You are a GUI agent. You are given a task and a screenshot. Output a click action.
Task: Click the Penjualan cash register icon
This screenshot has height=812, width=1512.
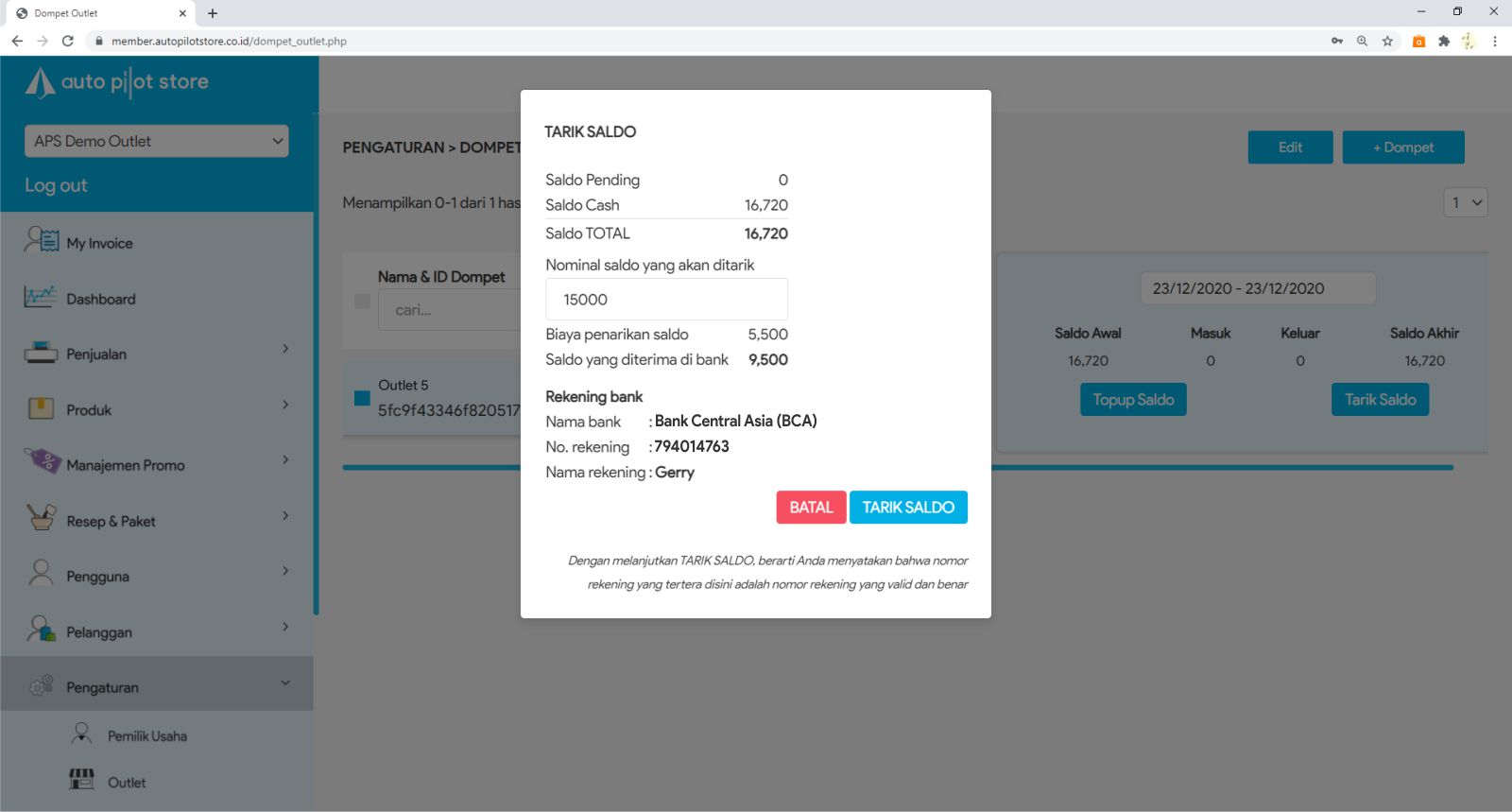click(x=41, y=354)
